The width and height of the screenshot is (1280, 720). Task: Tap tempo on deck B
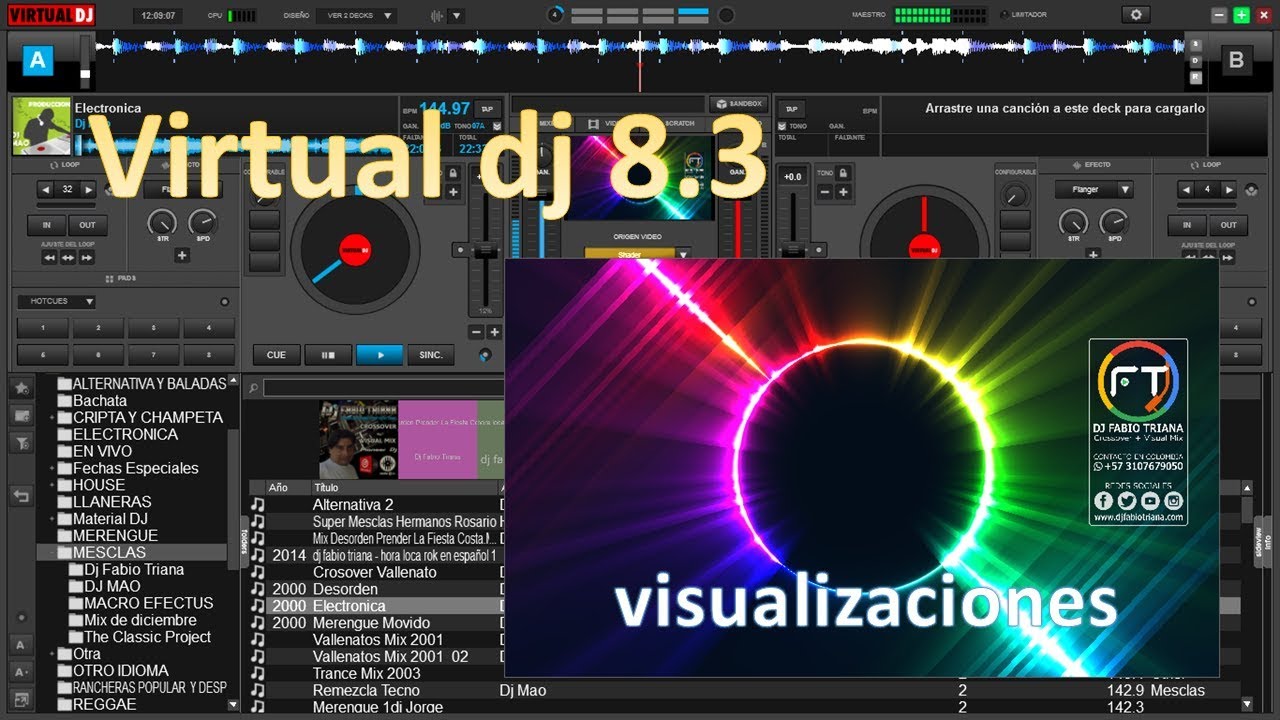coord(792,109)
